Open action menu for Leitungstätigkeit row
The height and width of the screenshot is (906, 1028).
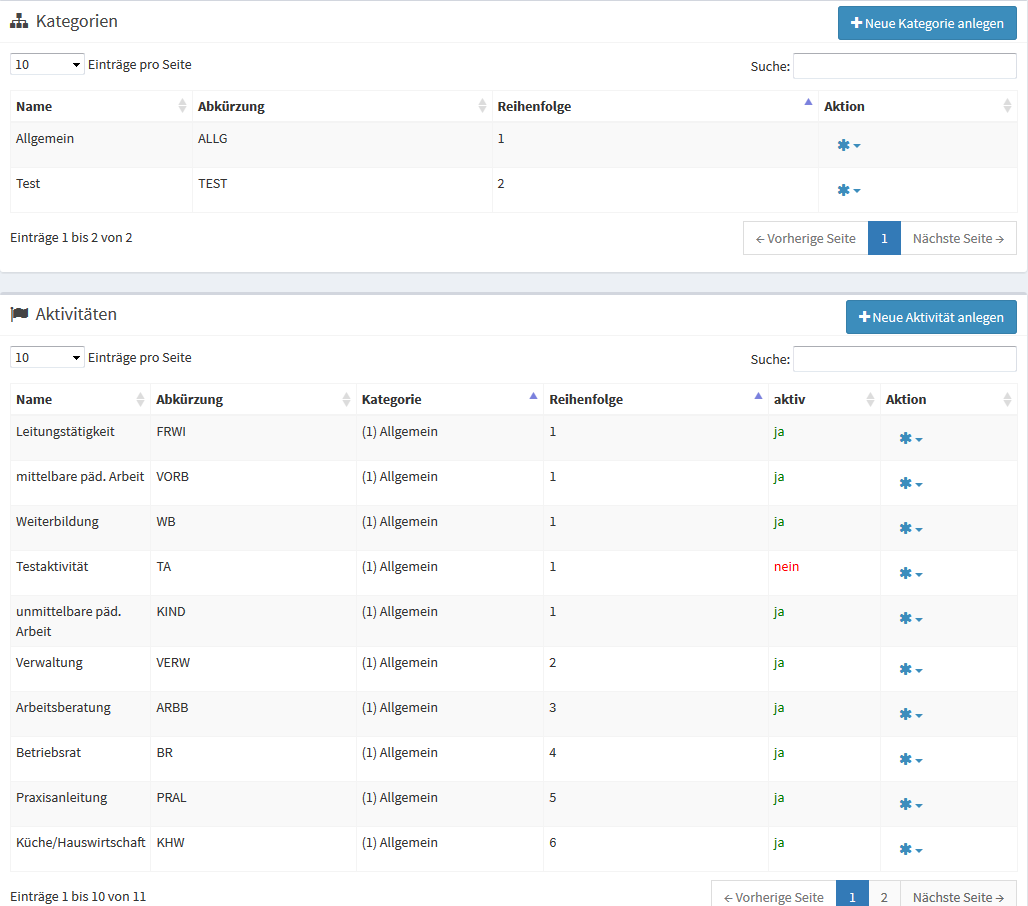pyautogui.click(x=910, y=438)
